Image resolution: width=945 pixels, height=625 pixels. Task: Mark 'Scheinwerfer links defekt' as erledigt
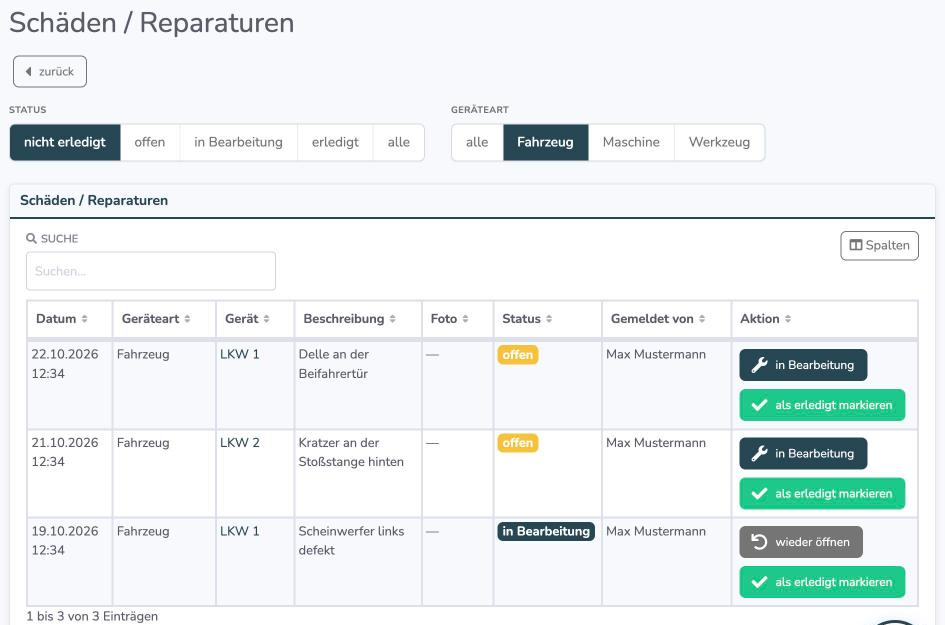coord(822,582)
